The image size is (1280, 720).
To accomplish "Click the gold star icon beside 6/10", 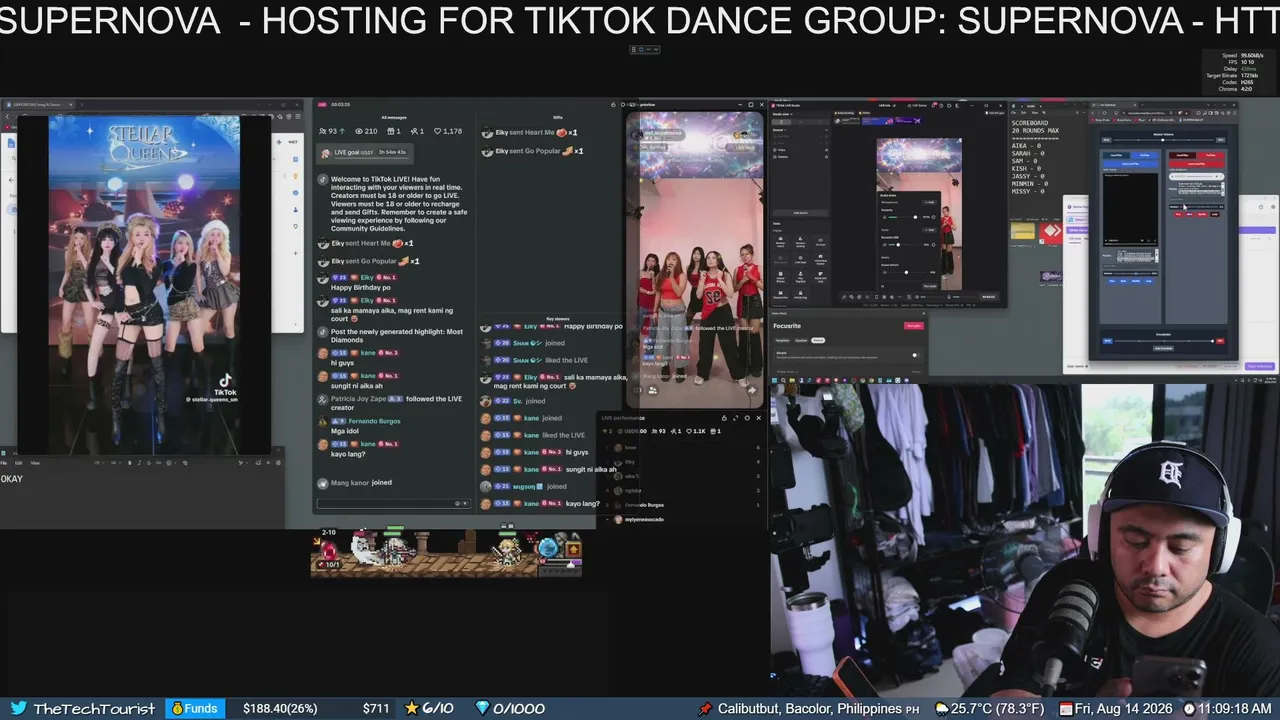I will [411, 708].
